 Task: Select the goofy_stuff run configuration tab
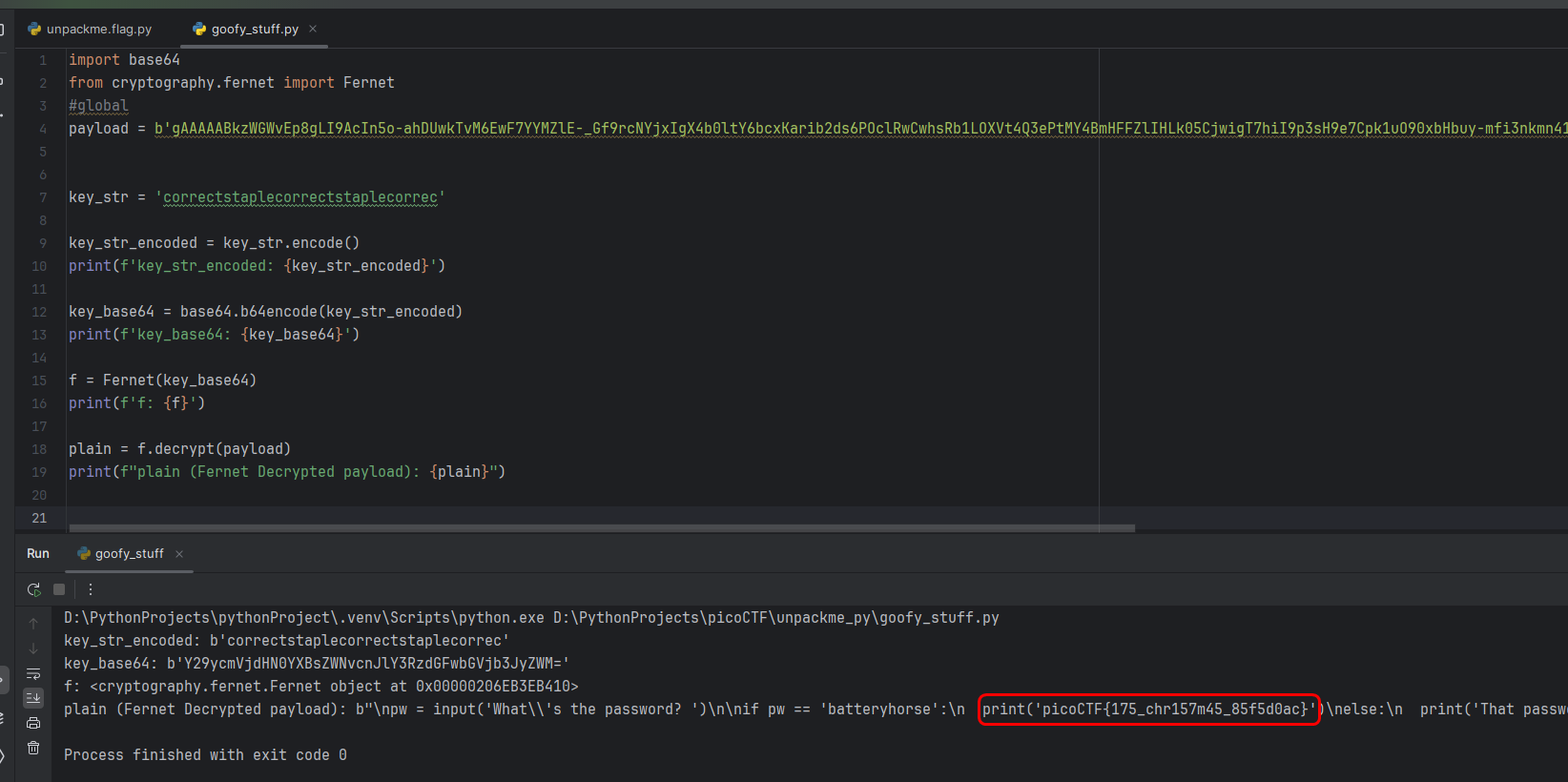pyautogui.click(x=129, y=554)
